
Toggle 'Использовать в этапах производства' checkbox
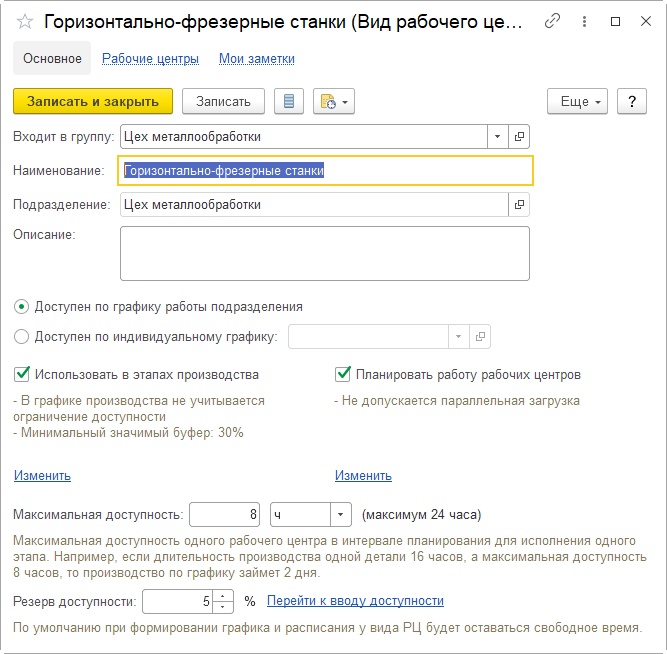[x=22, y=375]
